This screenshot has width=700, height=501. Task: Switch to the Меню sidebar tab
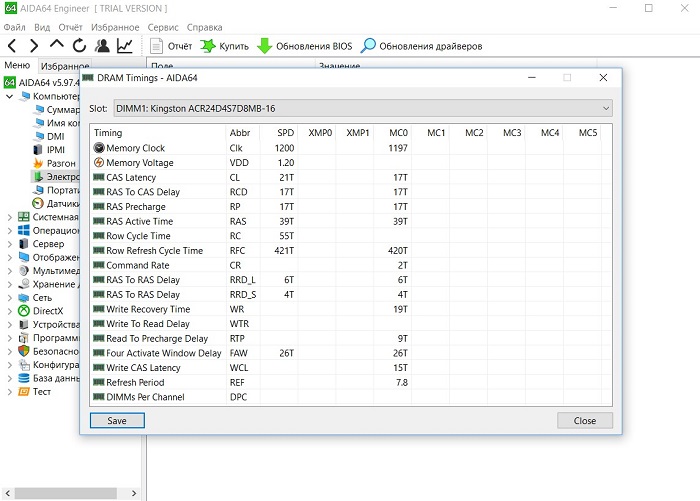(x=17, y=65)
